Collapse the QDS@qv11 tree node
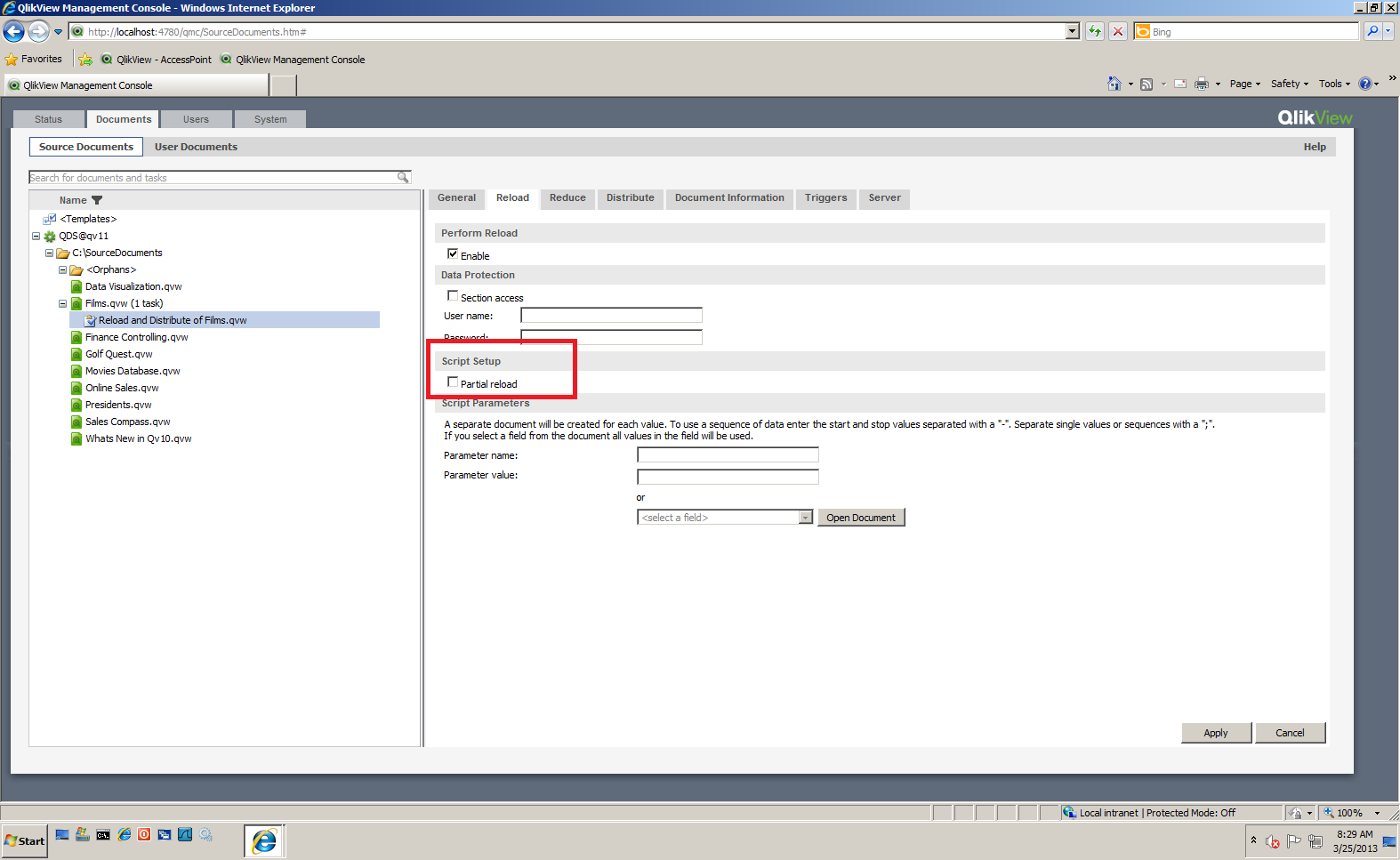 pos(36,237)
